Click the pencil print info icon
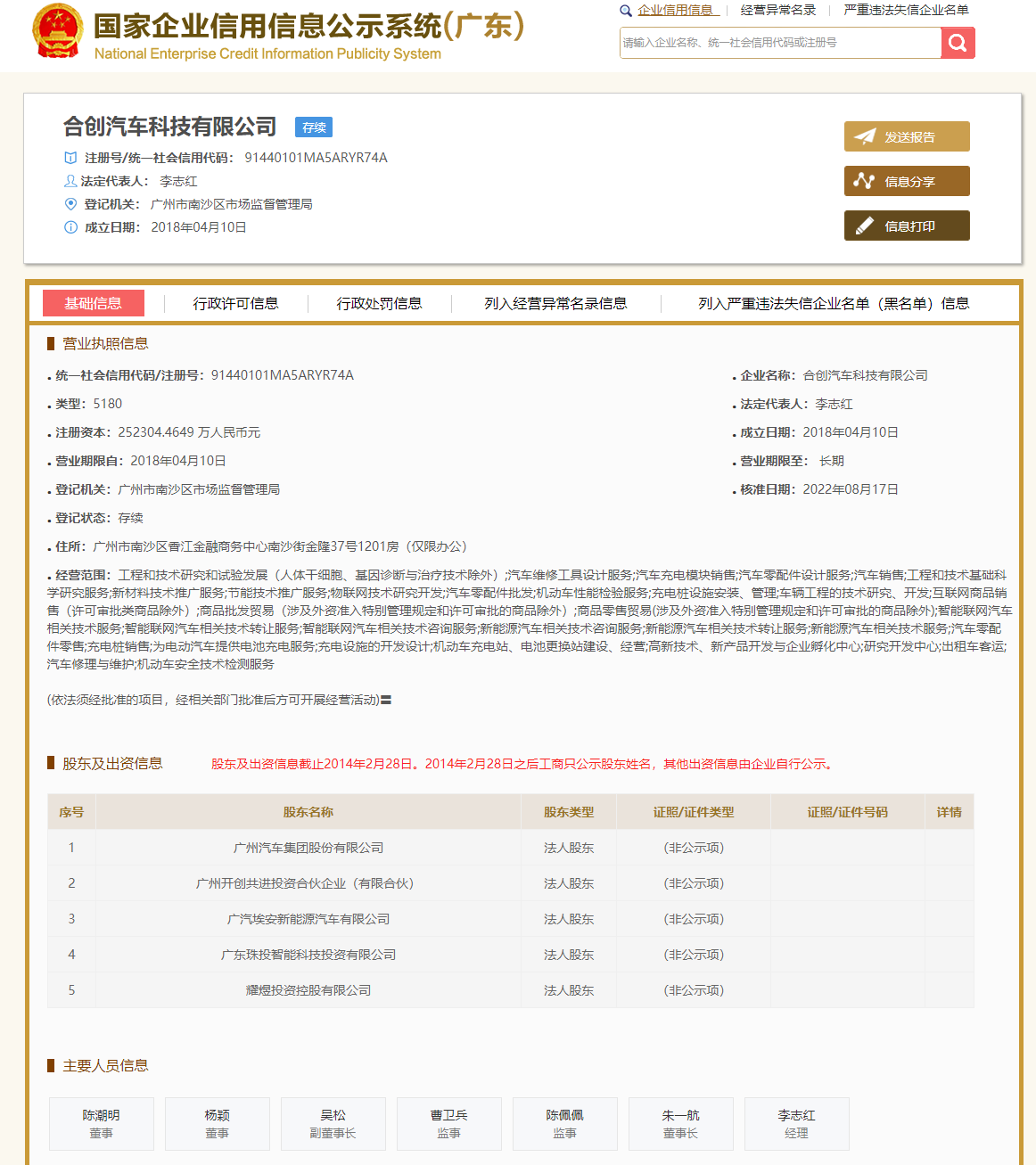 (864, 226)
